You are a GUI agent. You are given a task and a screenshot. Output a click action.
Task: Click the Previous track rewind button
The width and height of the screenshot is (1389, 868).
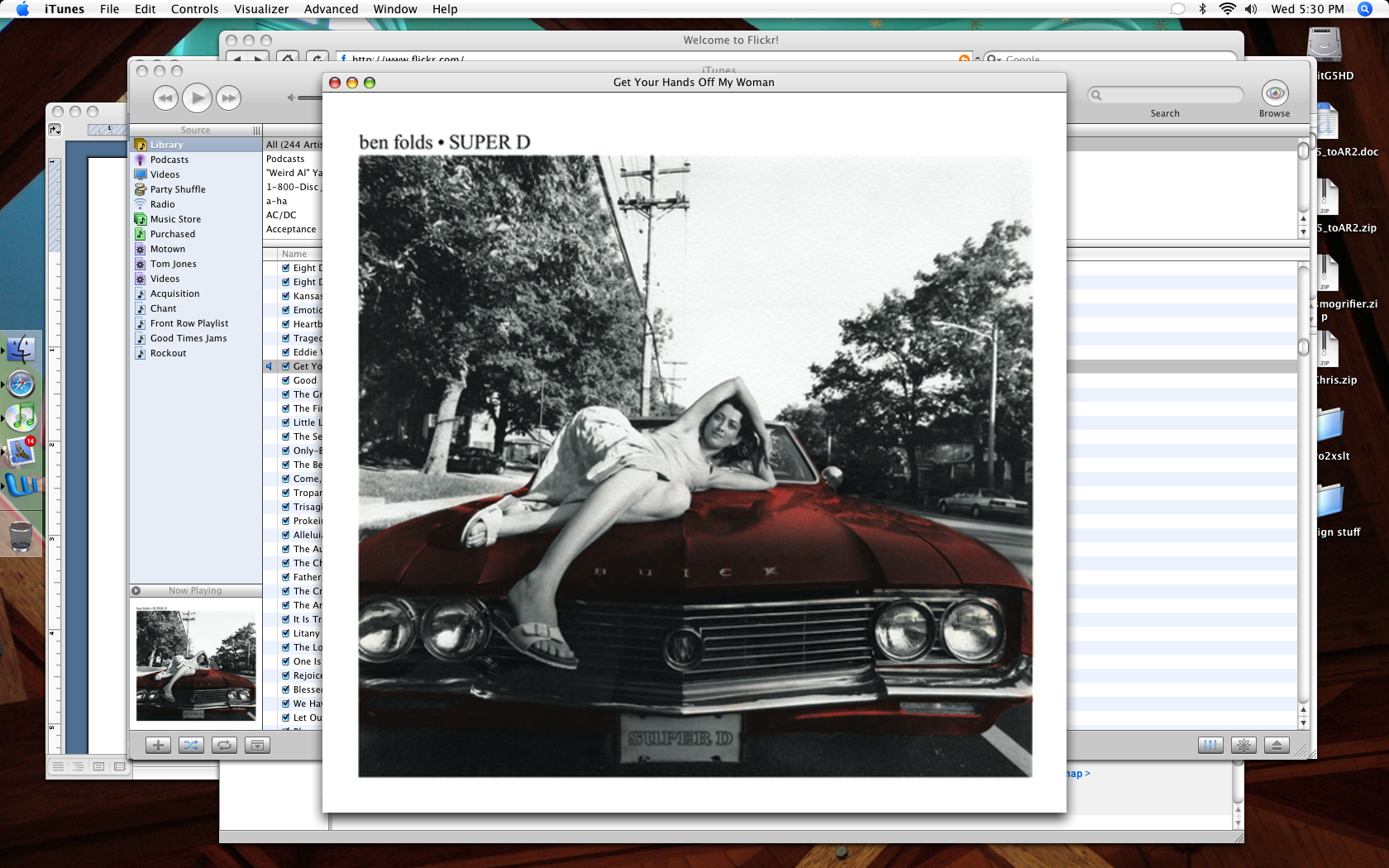[x=165, y=98]
